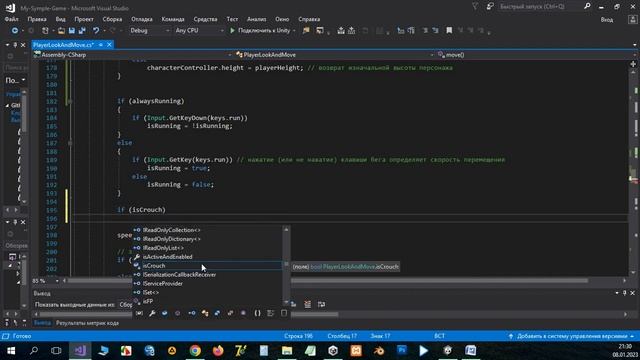640x360 pixels.
Task: Switch to Результаты метрик кода tab
Action: [87, 323]
